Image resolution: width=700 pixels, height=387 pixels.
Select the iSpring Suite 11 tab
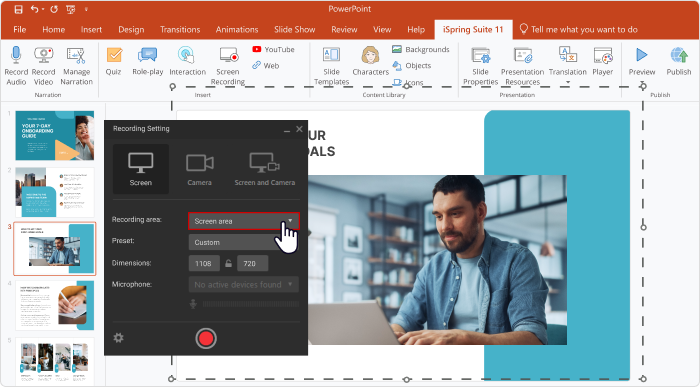pos(473,29)
